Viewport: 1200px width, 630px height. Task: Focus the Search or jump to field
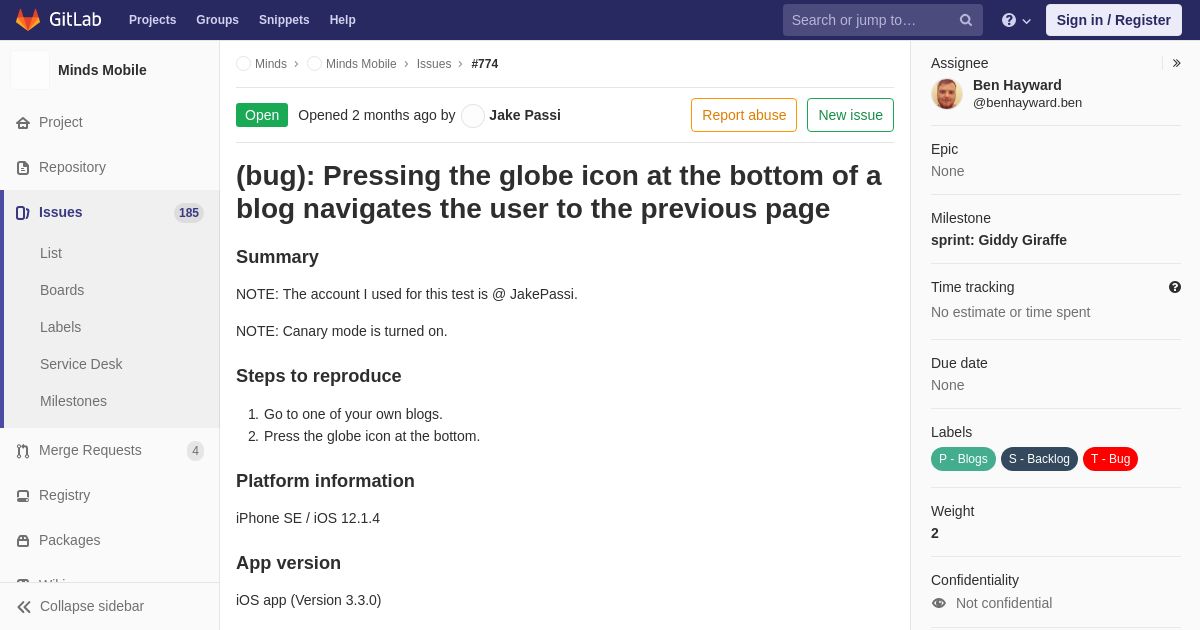(x=883, y=20)
